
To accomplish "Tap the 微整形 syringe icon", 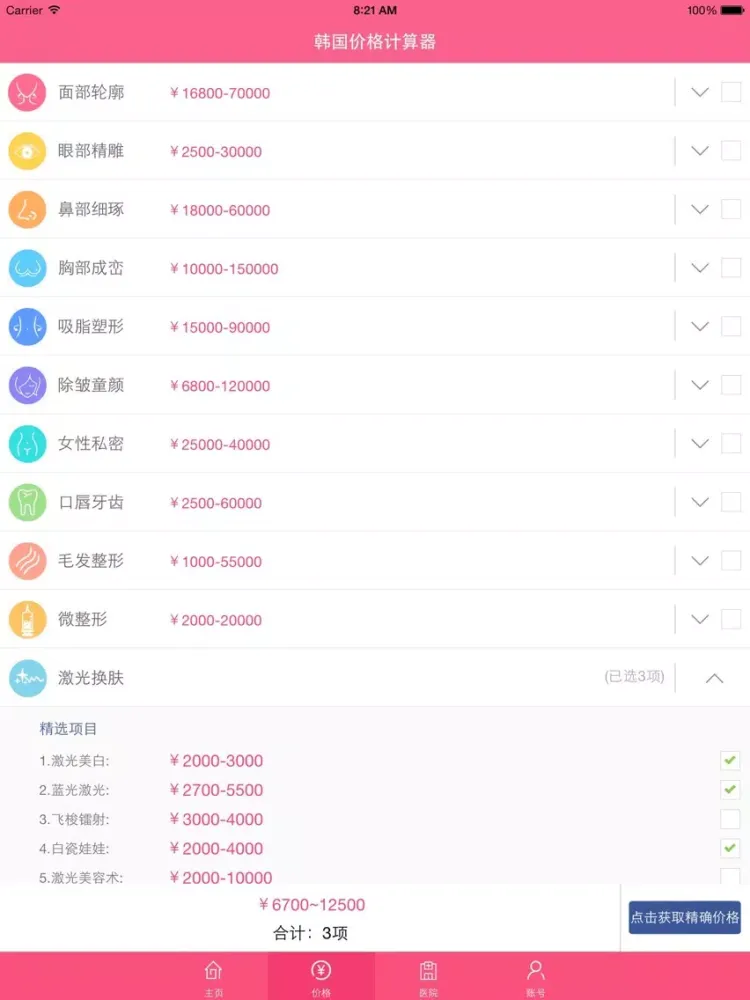I will click(27, 619).
